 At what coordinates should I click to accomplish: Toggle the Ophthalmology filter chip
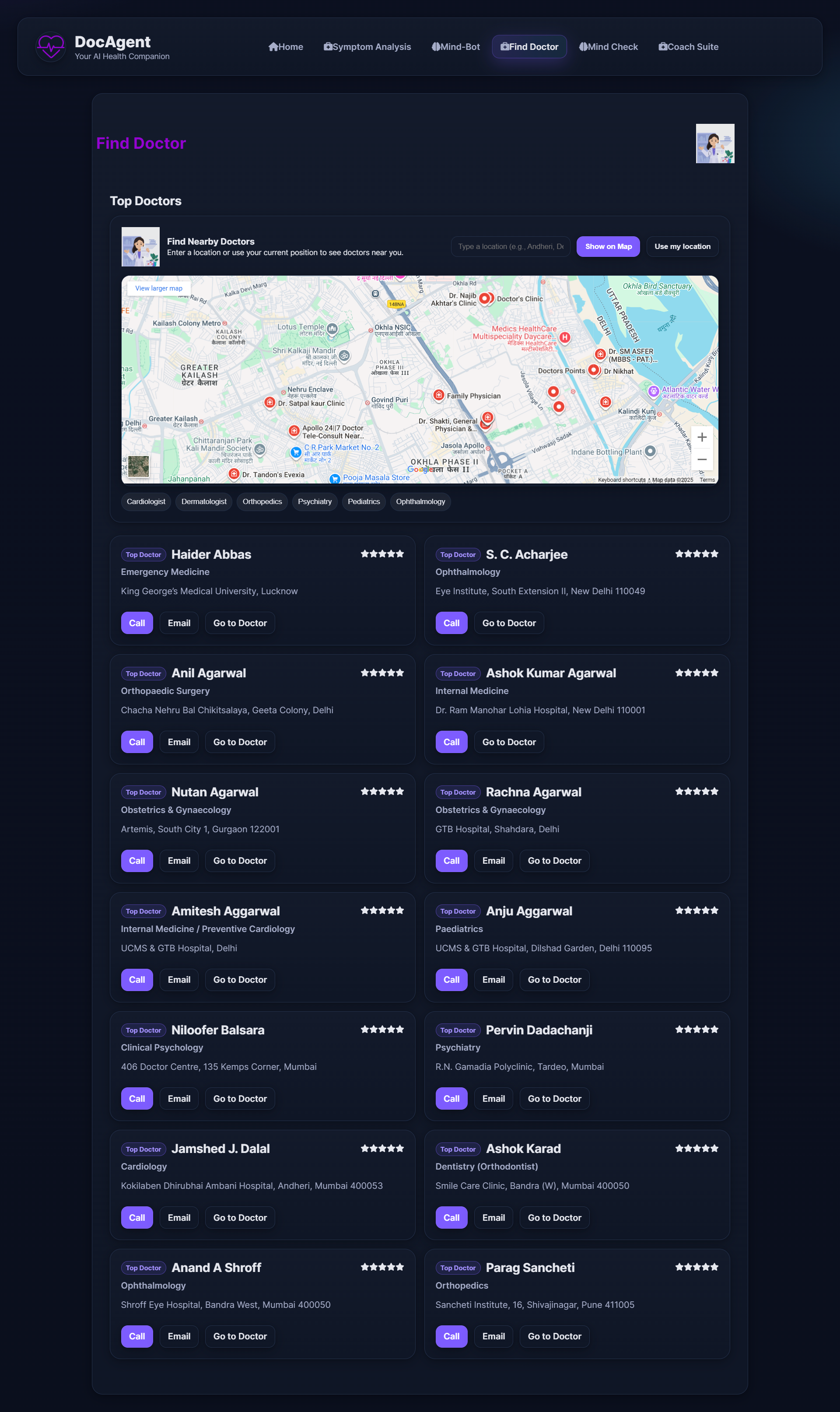point(420,501)
